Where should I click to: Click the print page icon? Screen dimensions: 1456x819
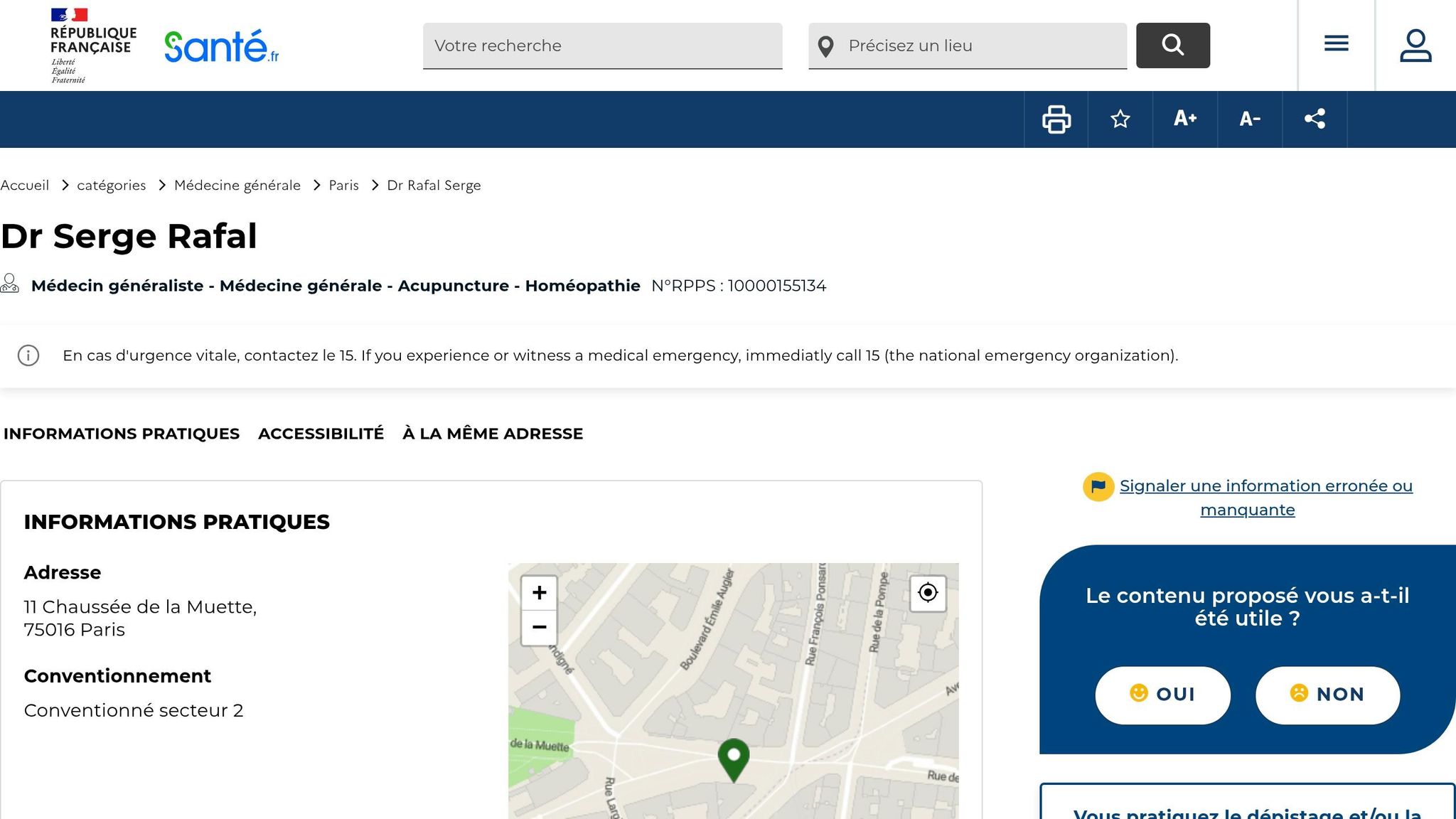click(x=1056, y=119)
